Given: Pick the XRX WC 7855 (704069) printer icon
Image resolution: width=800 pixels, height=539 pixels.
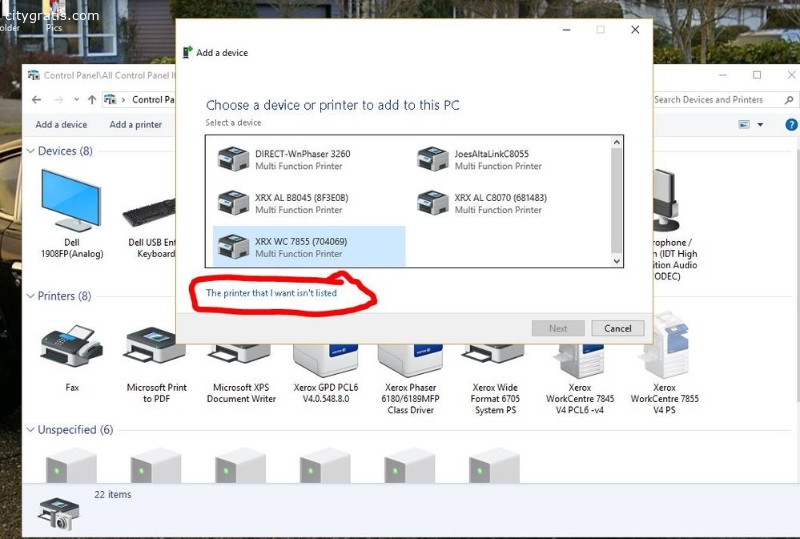Looking at the screenshot, I should pyautogui.click(x=233, y=247).
